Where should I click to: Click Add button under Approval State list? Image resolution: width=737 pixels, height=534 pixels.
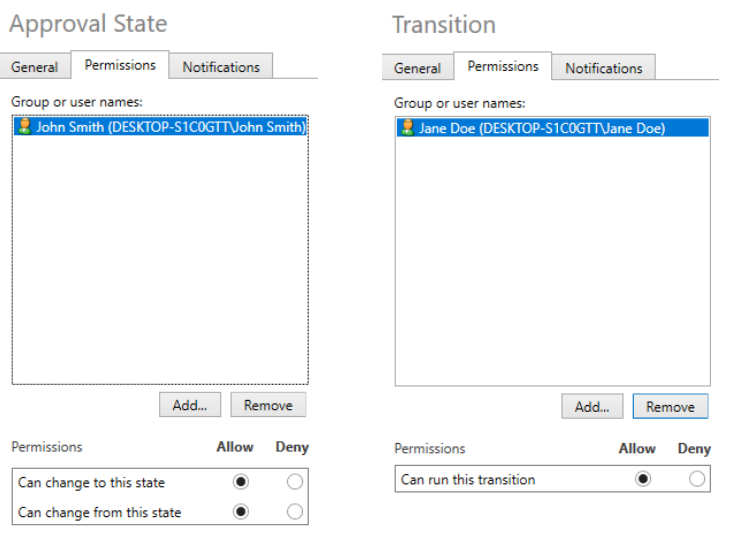tap(190, 405)
